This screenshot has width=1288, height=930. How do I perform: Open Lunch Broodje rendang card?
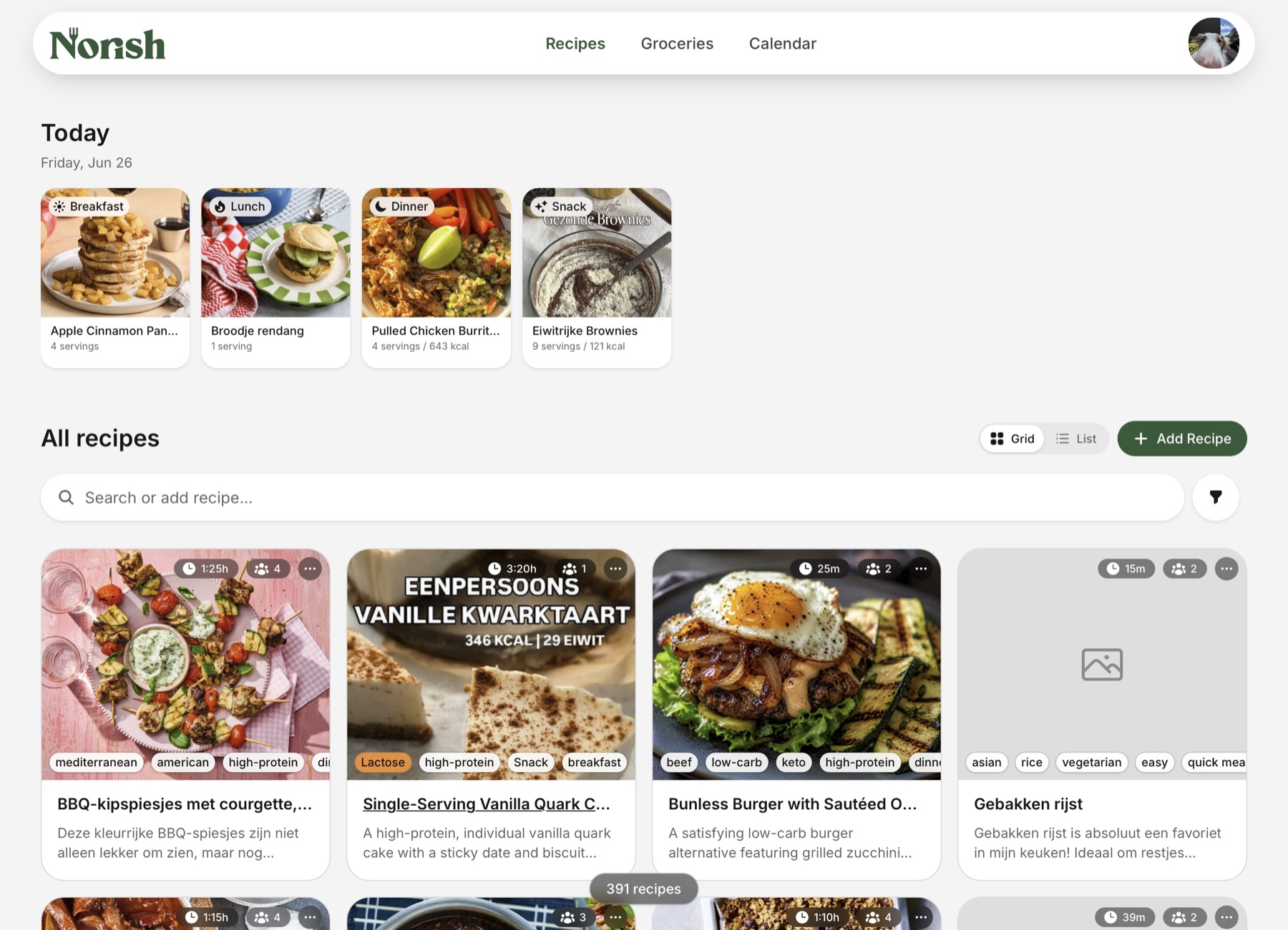[275, 278]
